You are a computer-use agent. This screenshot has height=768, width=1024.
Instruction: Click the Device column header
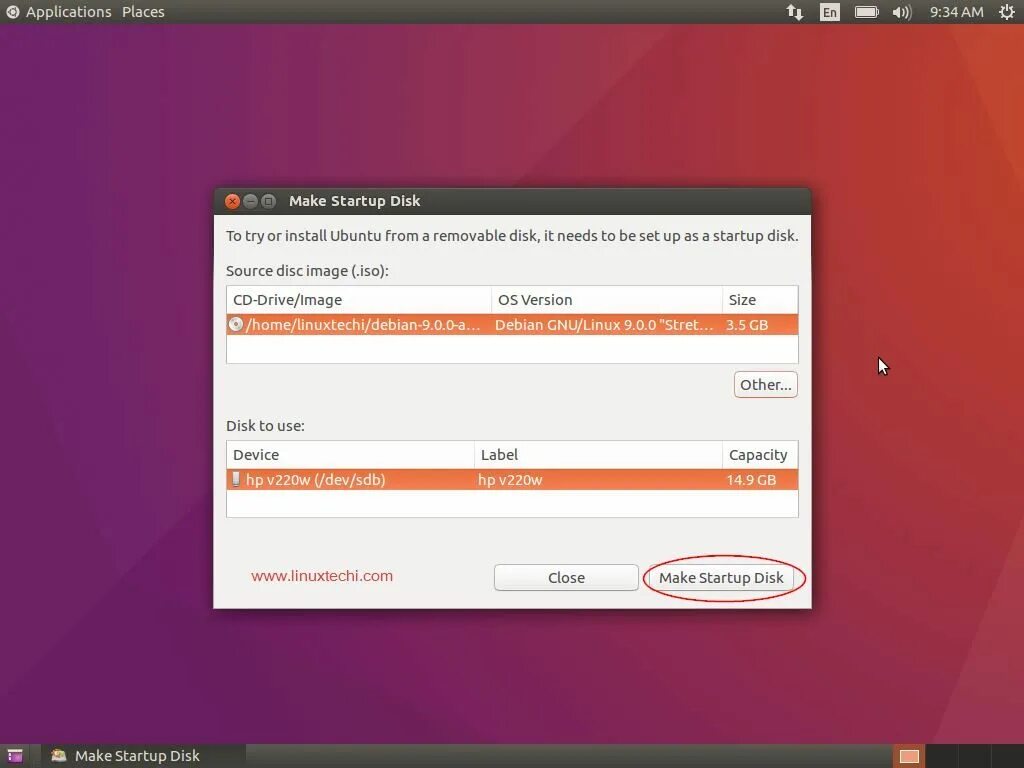[350, 455]
